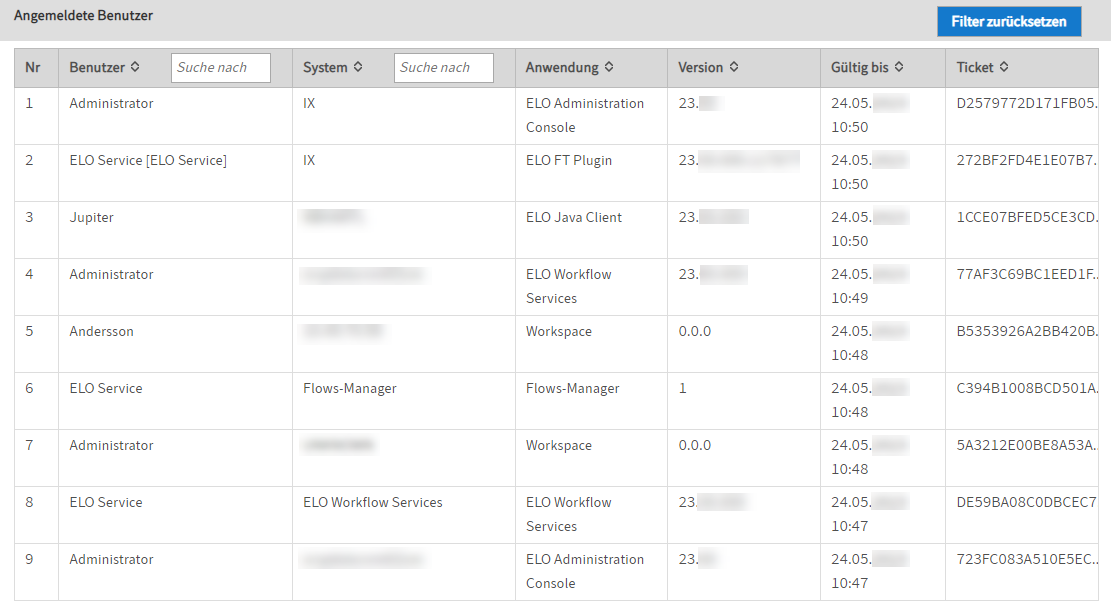Sort by Benutzer column arrow icon

(135, 67)
